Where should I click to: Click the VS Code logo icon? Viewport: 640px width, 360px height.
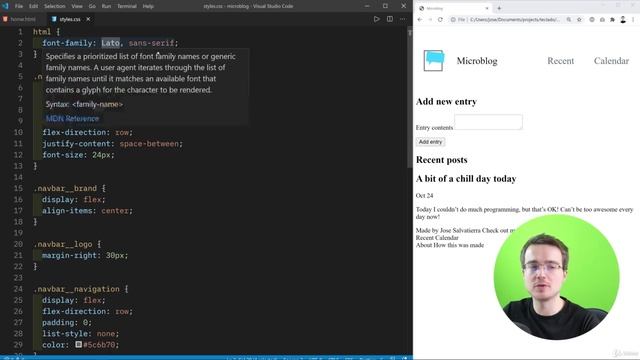[5, 6]
